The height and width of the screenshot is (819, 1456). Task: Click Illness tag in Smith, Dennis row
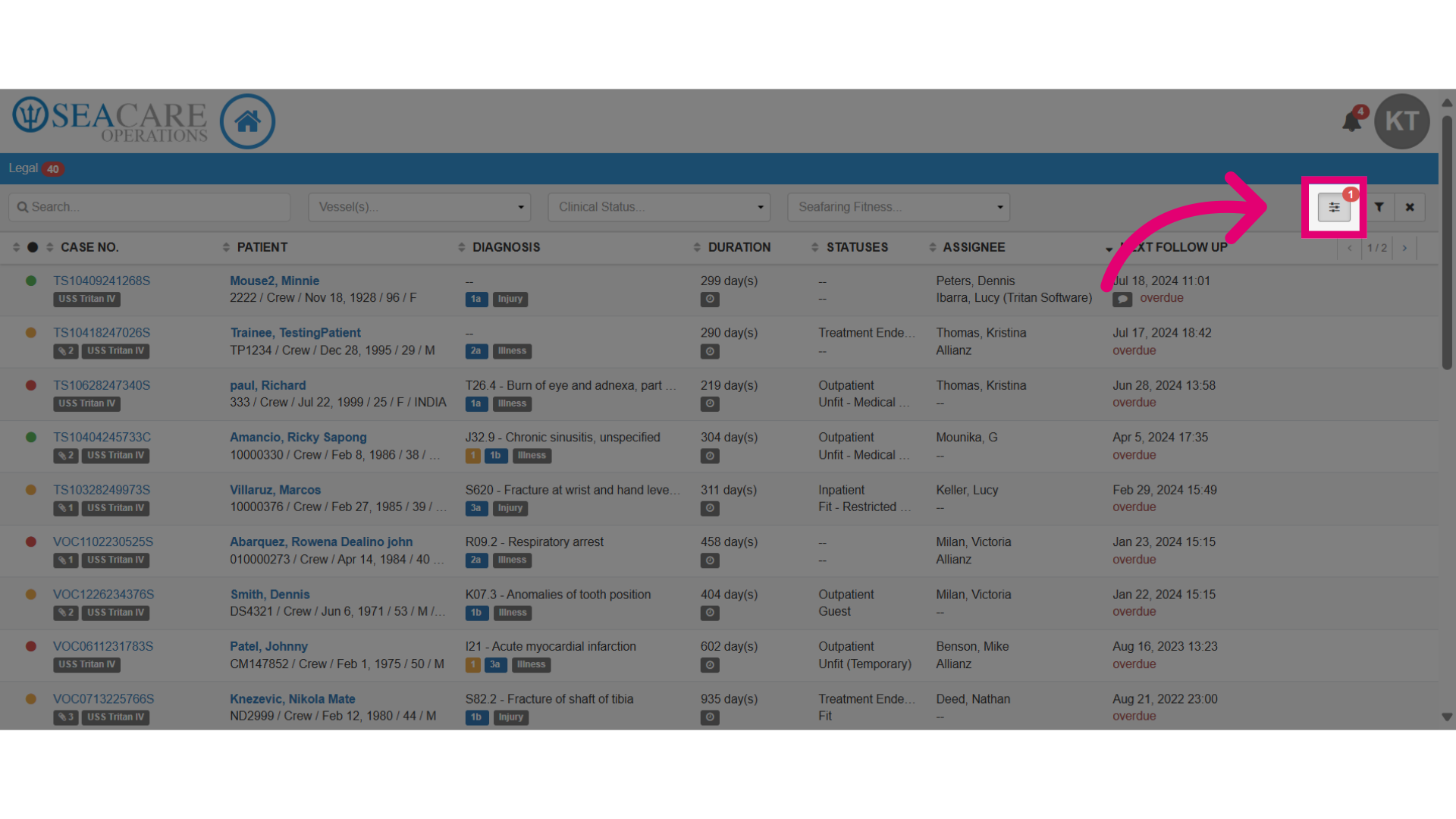513,613
